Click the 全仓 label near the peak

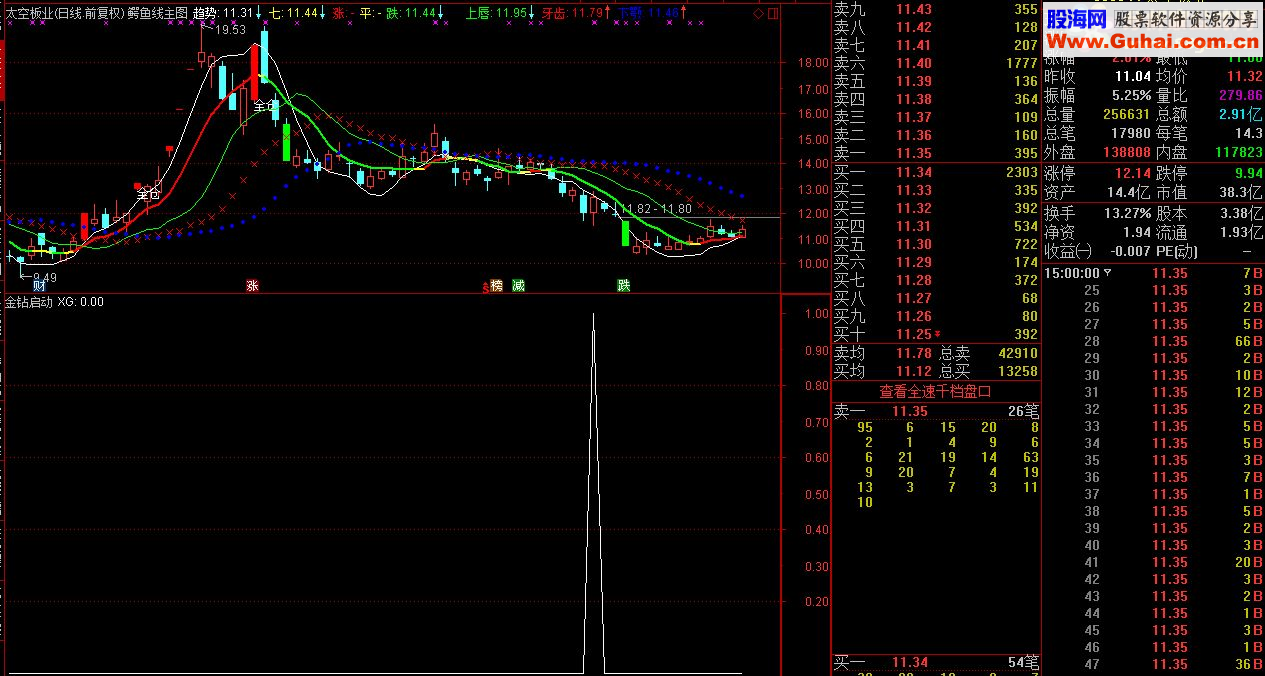[266, 105]
